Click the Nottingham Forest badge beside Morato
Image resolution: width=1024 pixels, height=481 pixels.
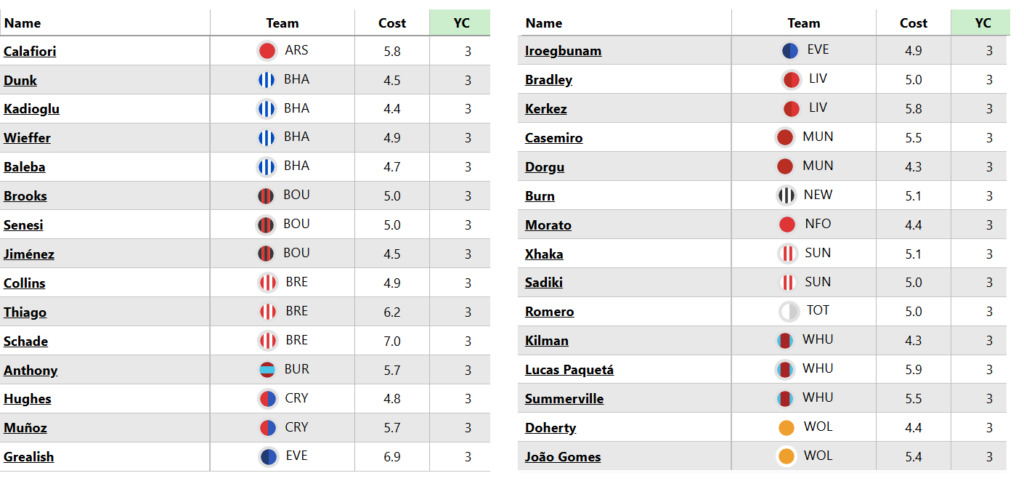[x=787, y=225]
